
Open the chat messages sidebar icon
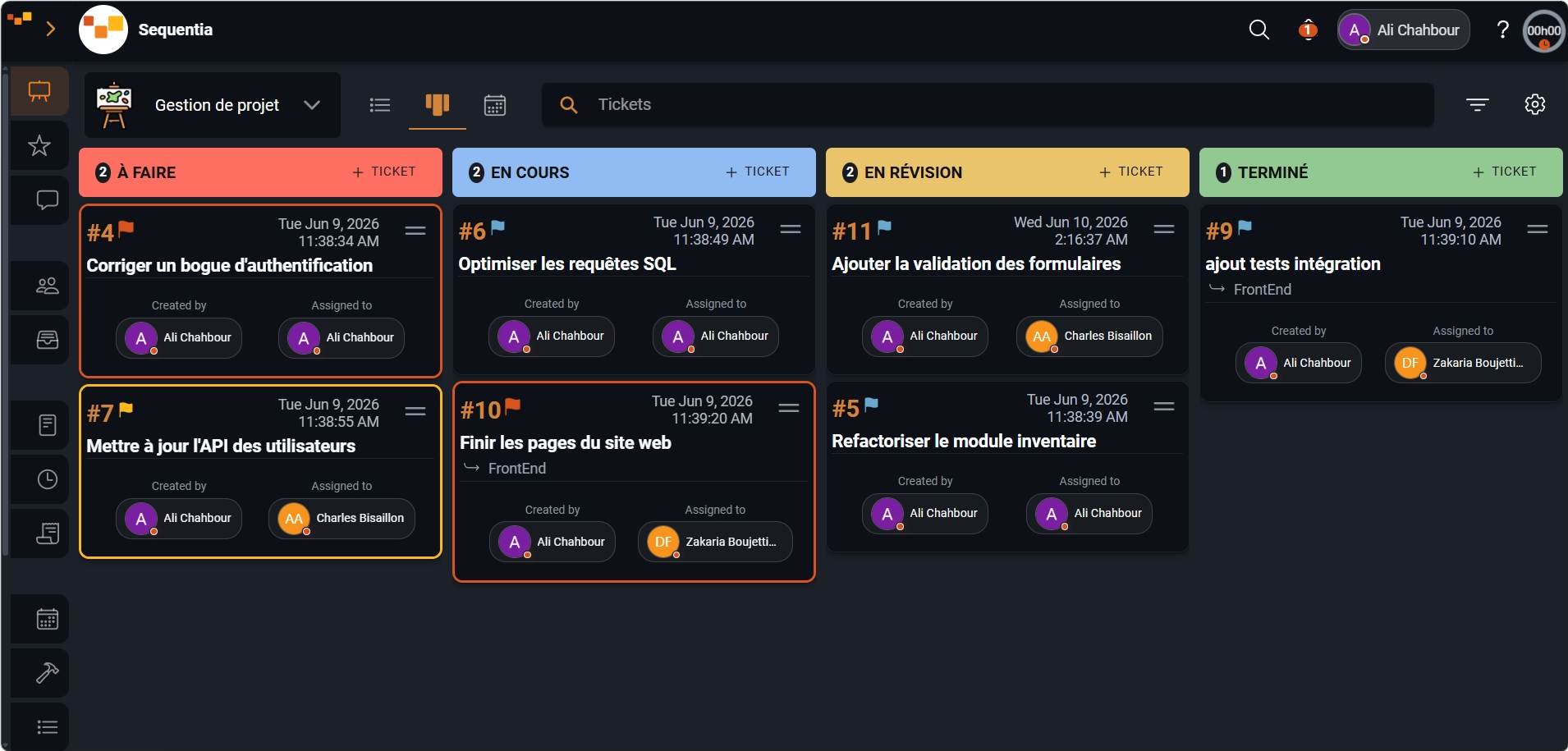click(x=47, y=199)
